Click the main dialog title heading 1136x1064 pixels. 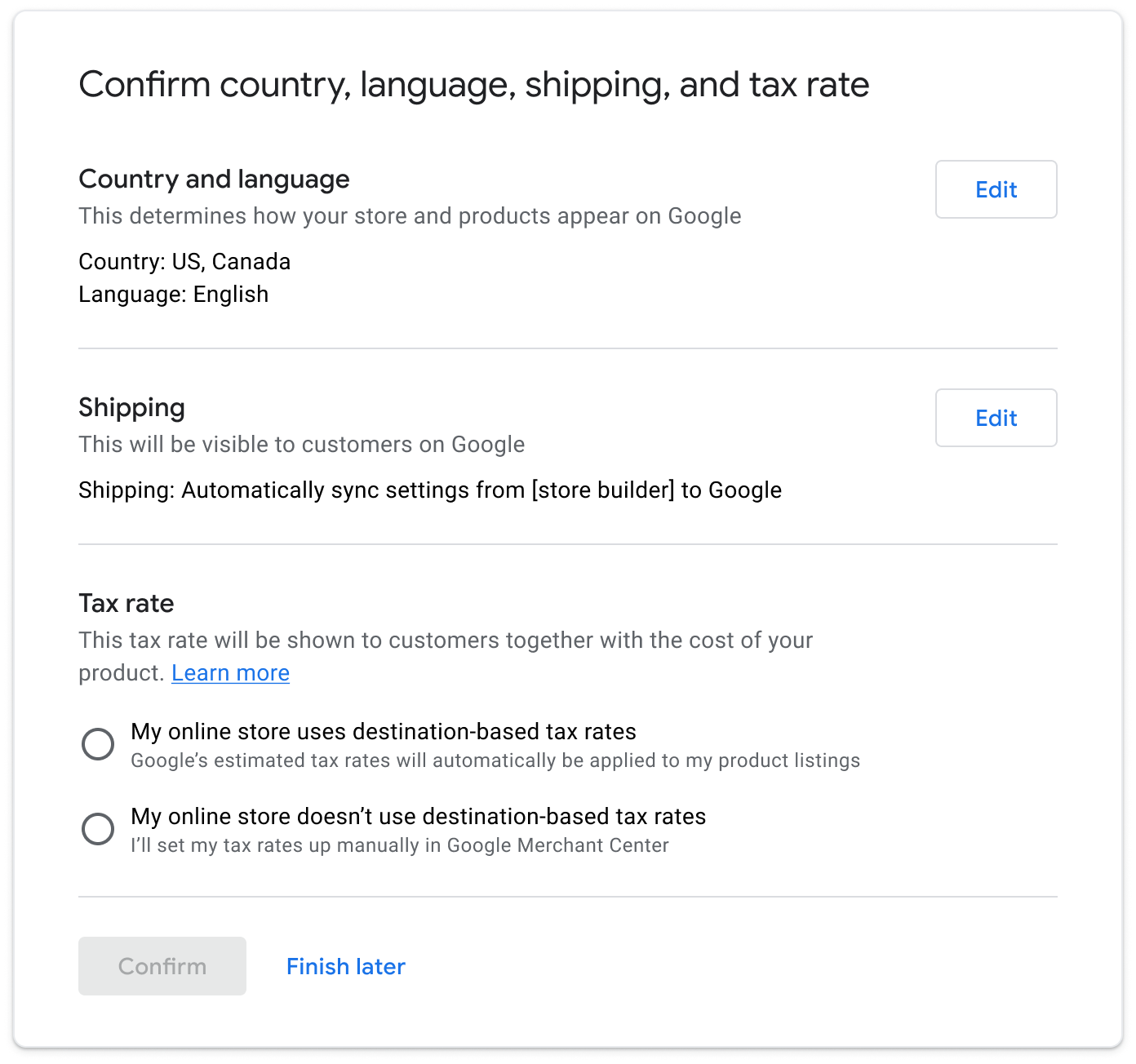tap(473, 85)
